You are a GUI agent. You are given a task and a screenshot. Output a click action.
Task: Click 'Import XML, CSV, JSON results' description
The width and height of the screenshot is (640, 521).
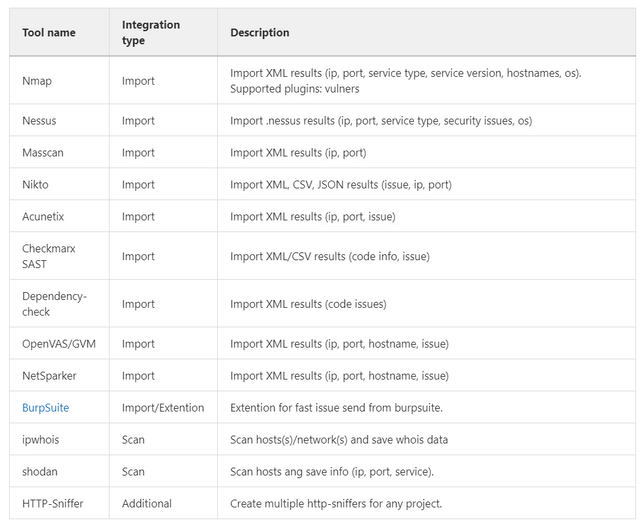coord(341,185)
